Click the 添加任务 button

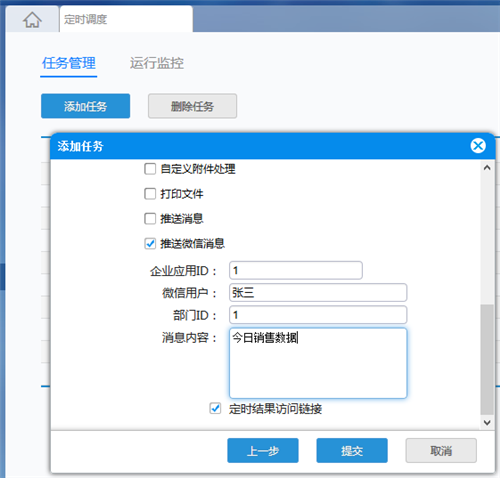[85, 106]
